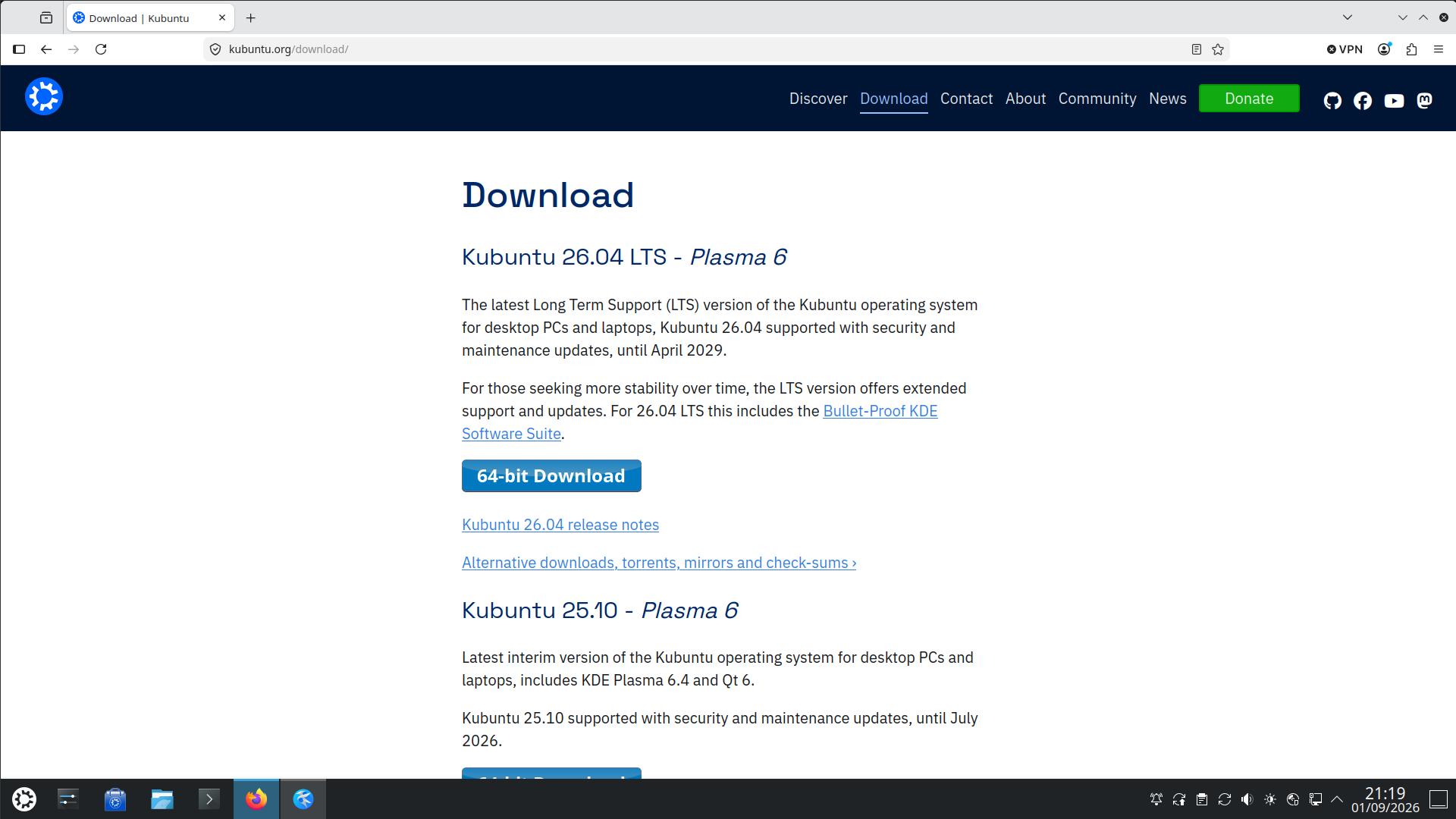This screenshot has height=819, width=1456.
Task: Open clipboard manager in system tray
Action: pos(1202,799)
